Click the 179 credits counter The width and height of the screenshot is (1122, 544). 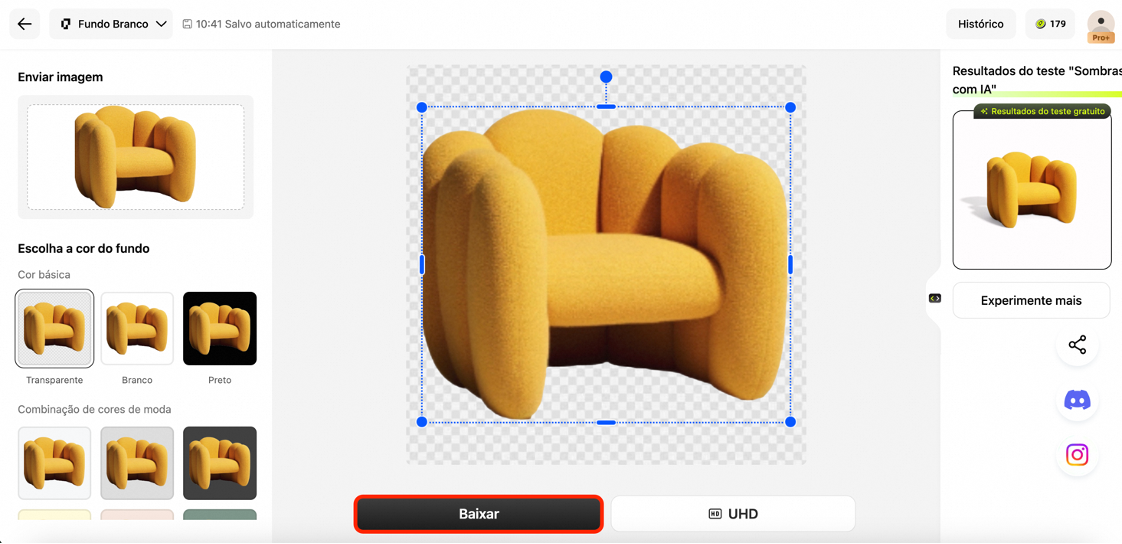point(1050,24)
